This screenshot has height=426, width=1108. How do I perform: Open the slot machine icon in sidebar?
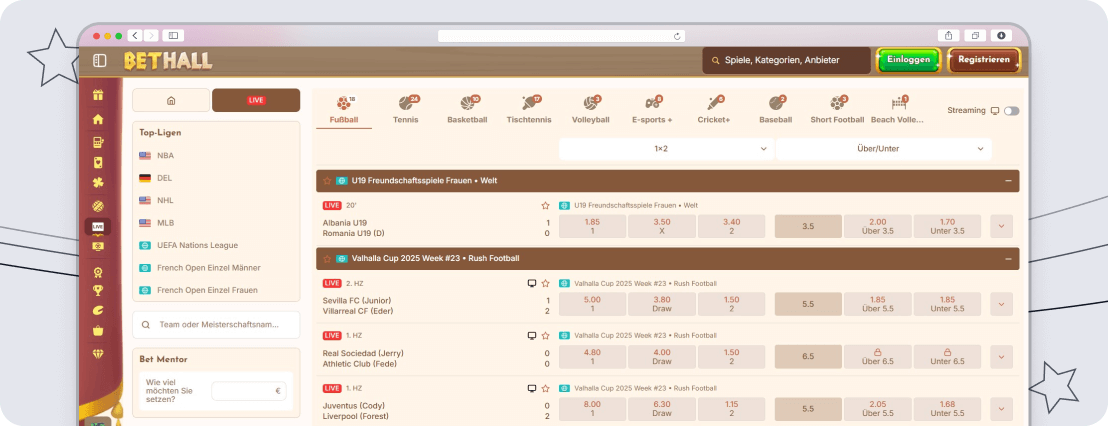tap(98, 142)
